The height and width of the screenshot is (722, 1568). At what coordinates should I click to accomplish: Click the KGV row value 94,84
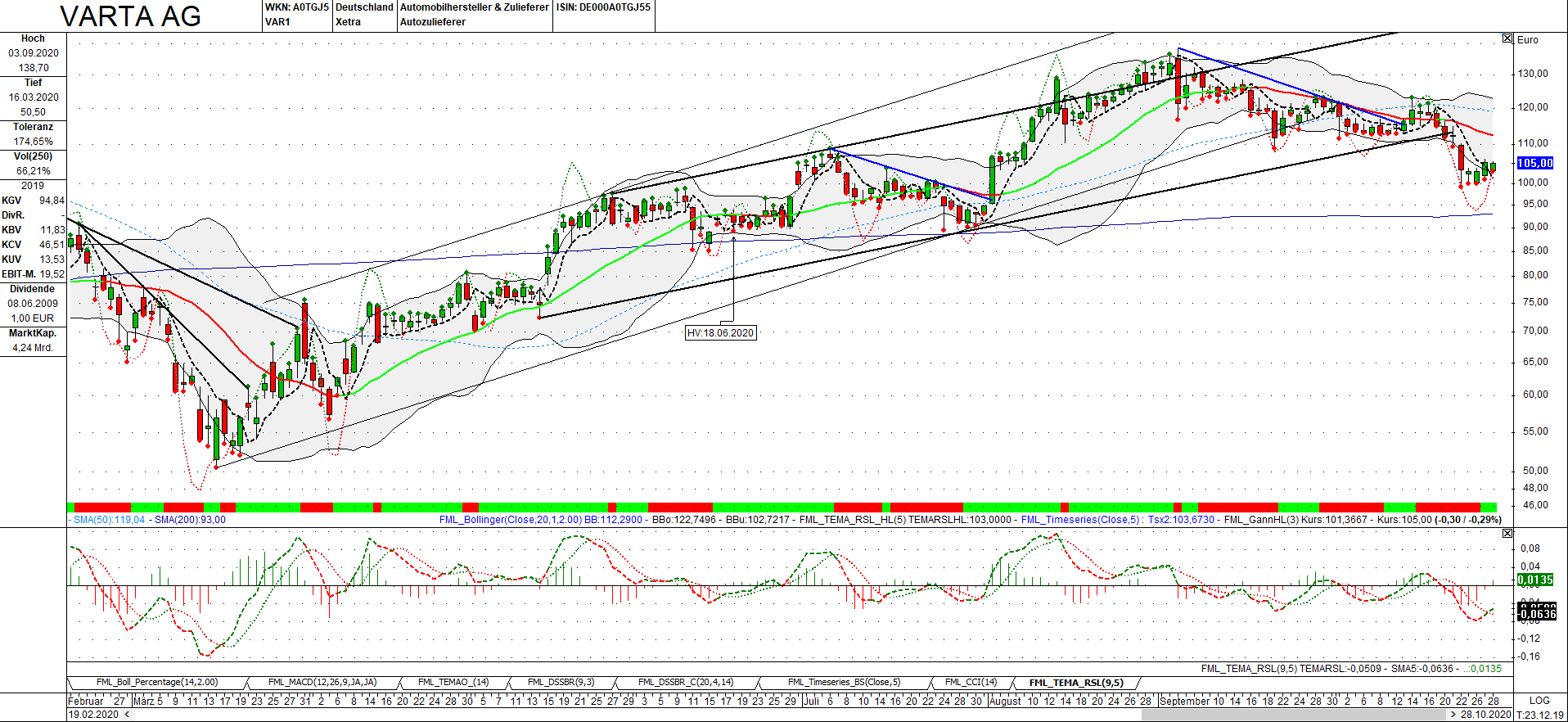[52, 201]
